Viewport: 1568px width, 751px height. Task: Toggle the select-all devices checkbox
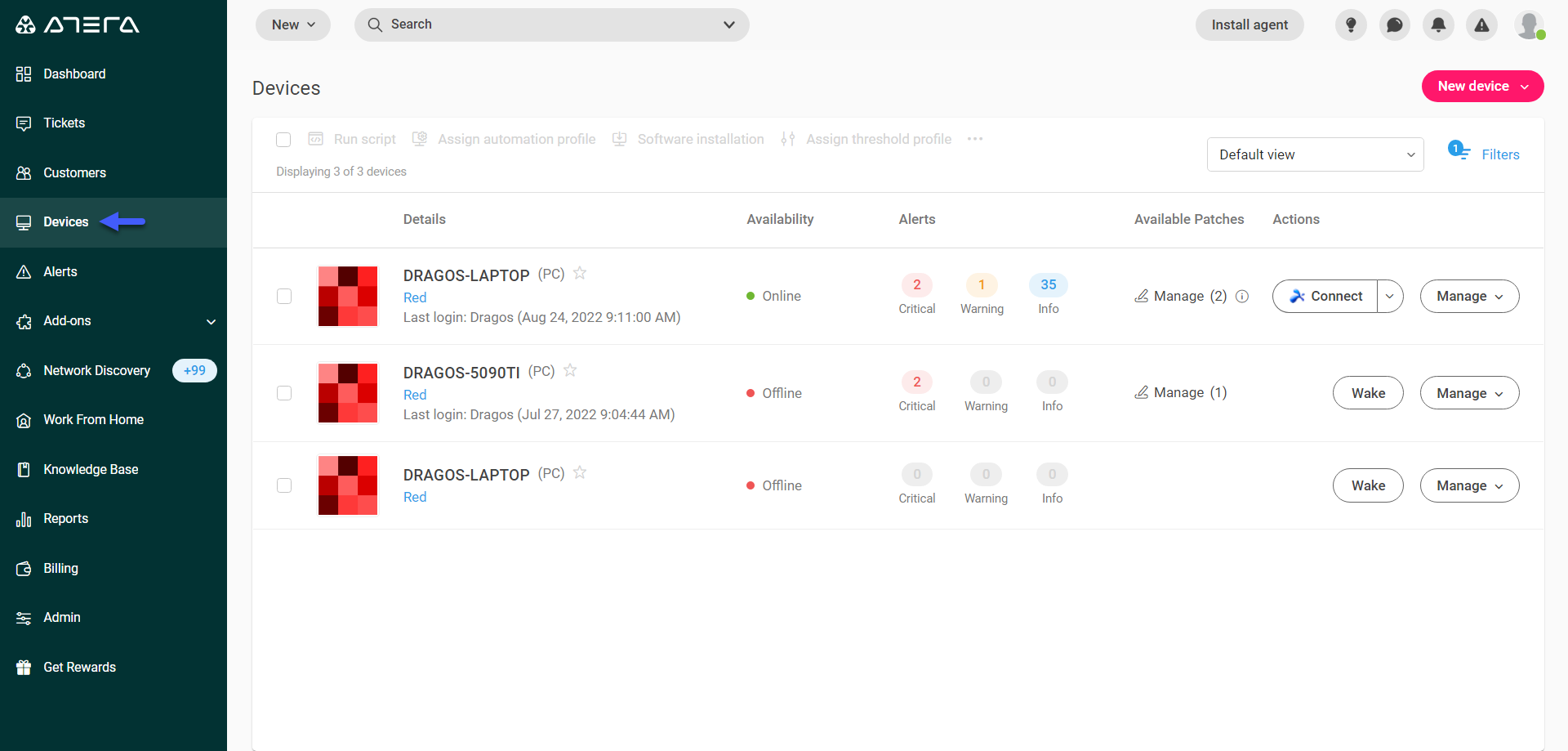(283, 140)
